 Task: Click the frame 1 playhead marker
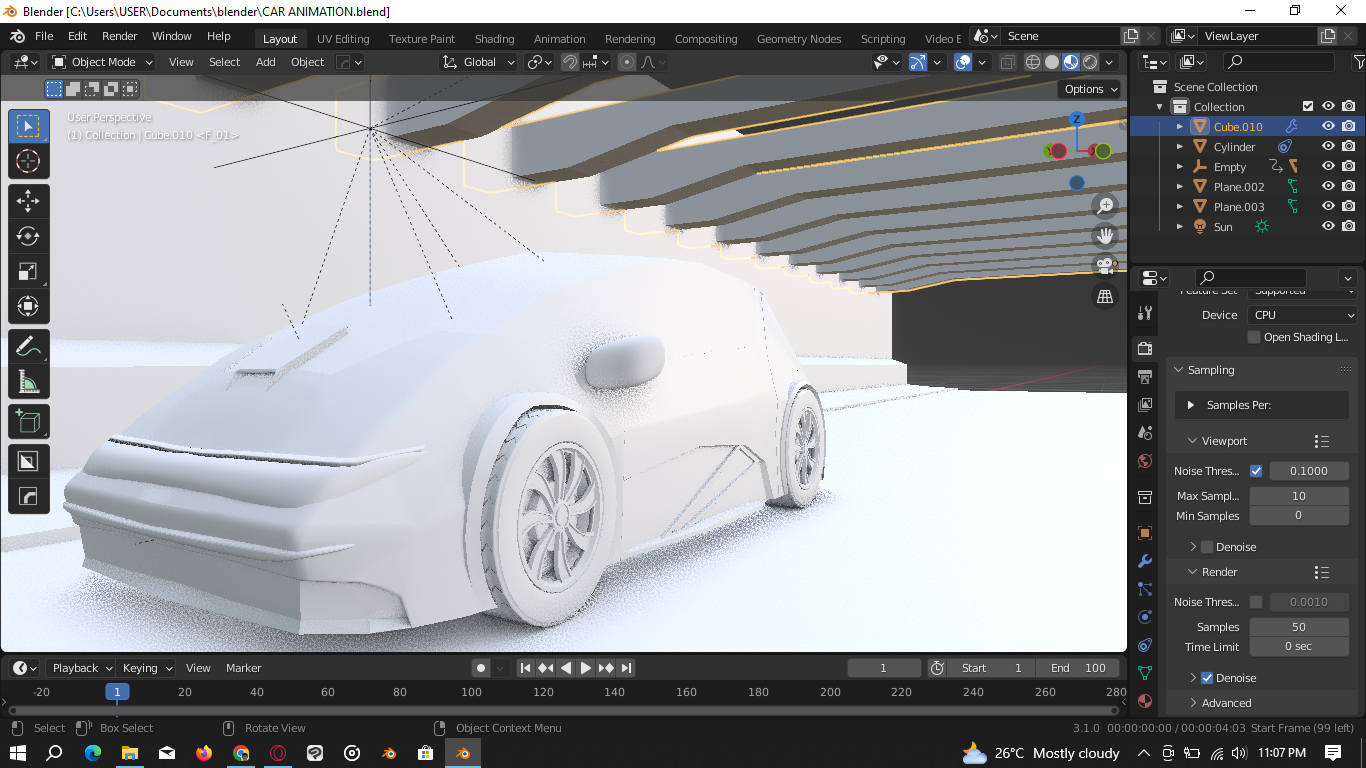click(x=117, y=692)
